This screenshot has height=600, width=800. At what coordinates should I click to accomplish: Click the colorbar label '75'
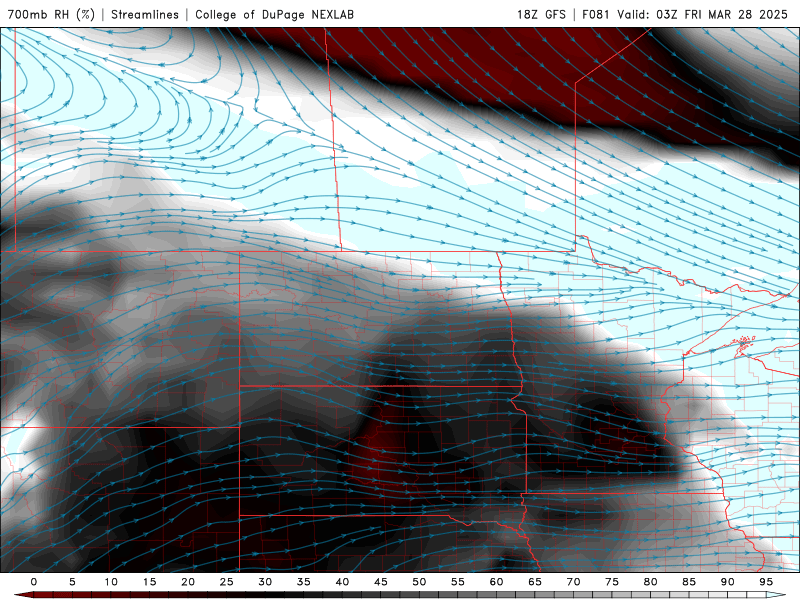click(612, 582)
